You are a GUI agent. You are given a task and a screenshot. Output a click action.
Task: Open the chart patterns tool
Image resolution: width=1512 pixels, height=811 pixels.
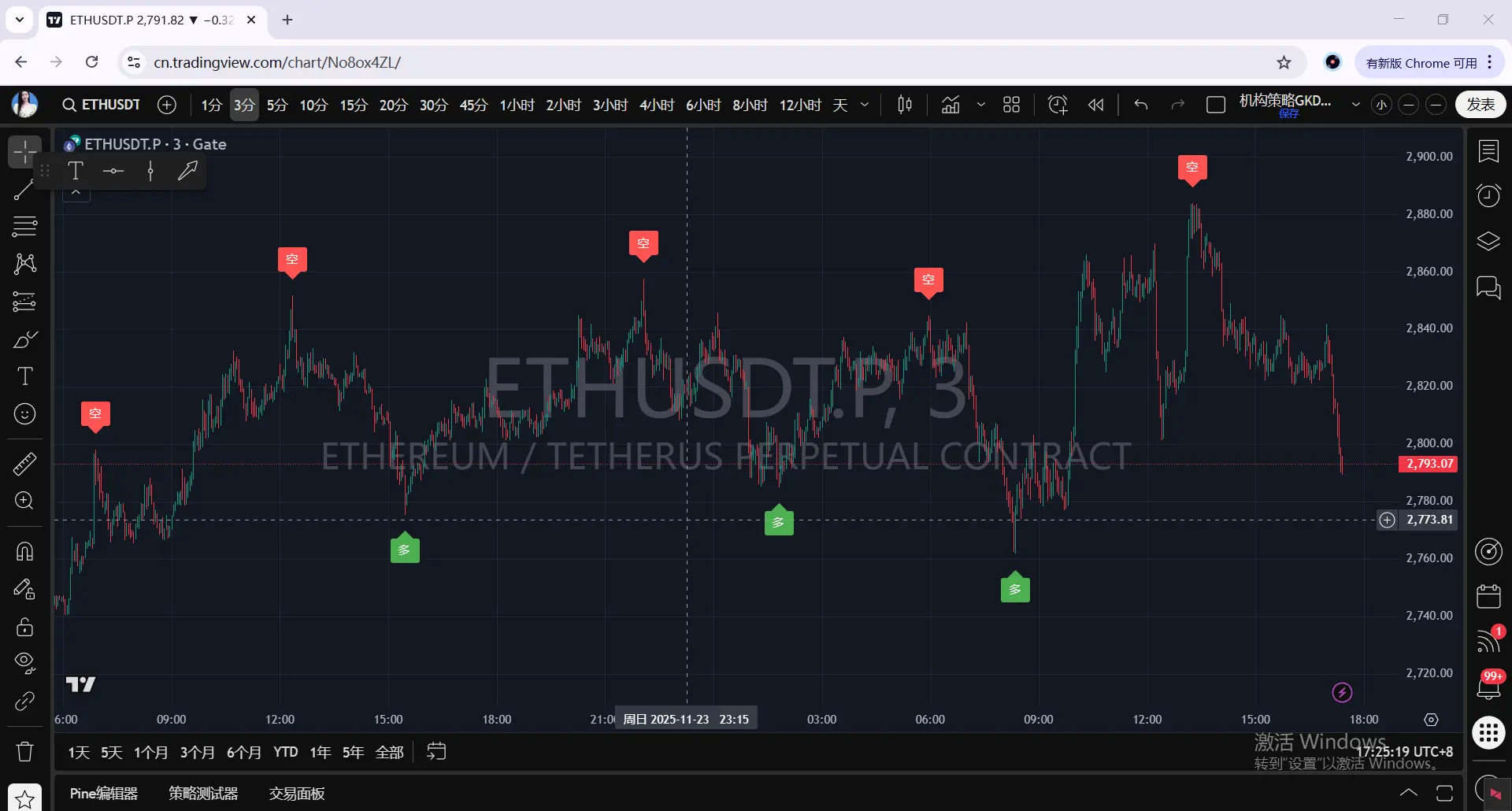coord(24,264)
